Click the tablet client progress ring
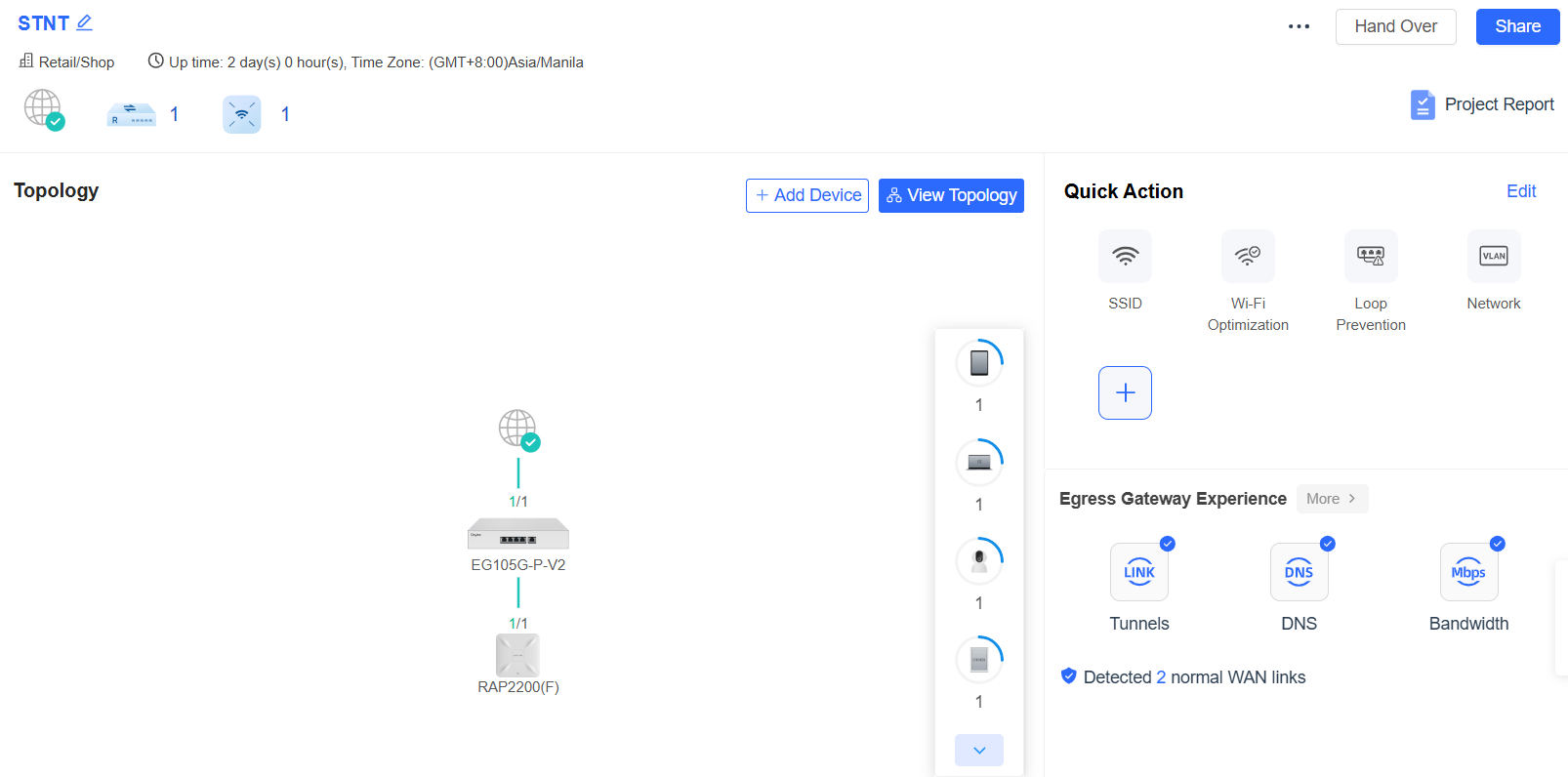 [x=979, y=363]
